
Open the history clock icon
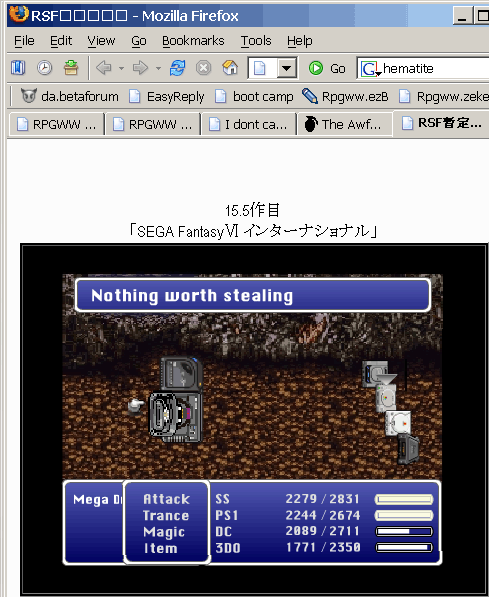pyautogui.click(x=44, y=68)
